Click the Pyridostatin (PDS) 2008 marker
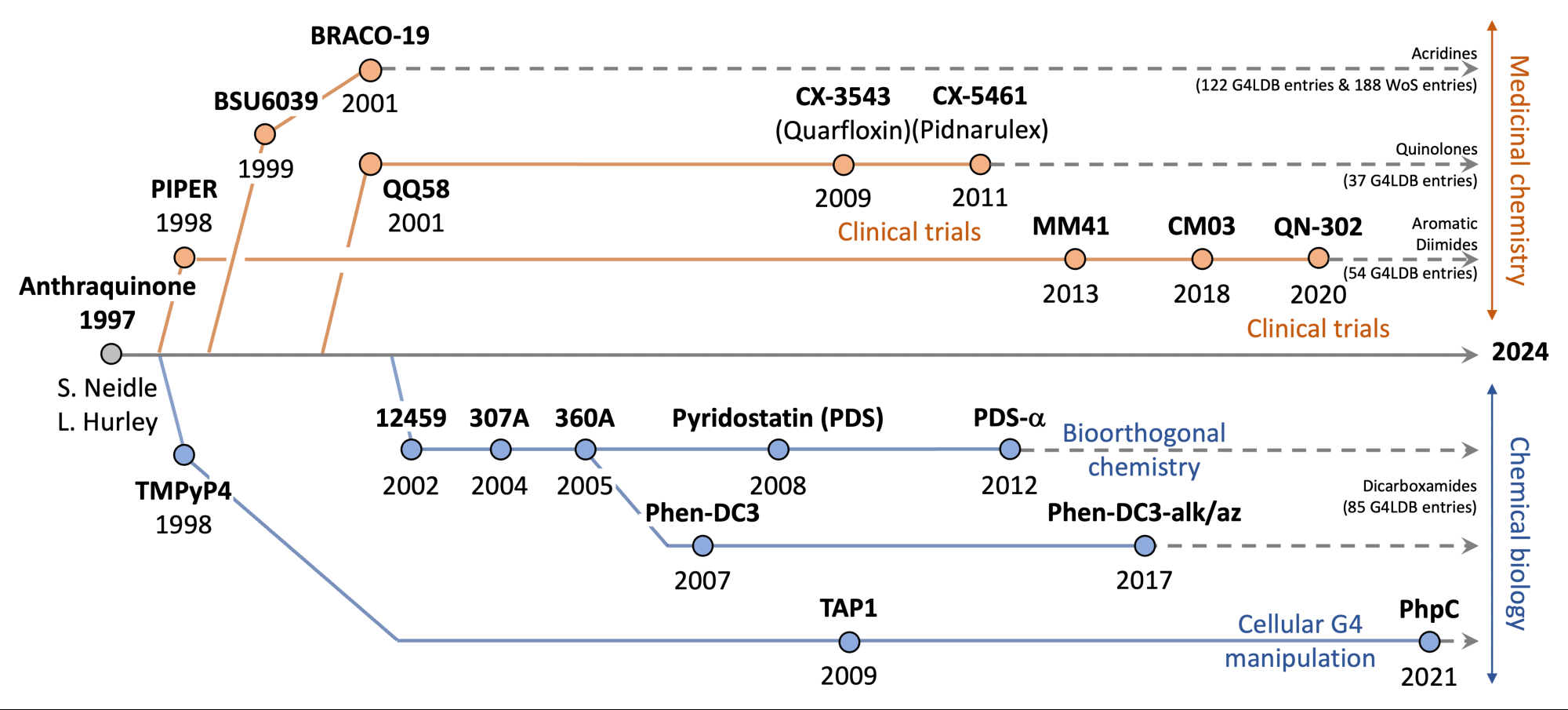The image size is (1568, 710). tap(779, 450)
